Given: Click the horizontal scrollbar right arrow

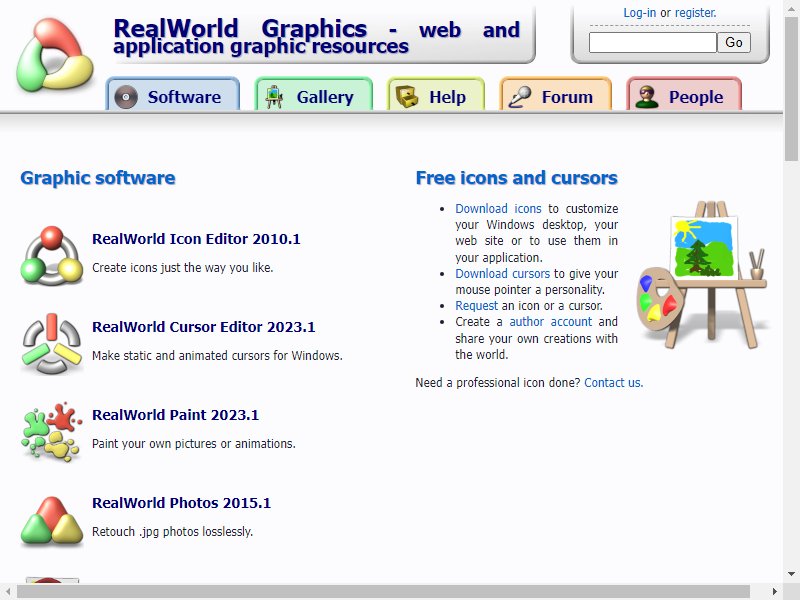Looking at the screenshot, I should coord(775,592).
